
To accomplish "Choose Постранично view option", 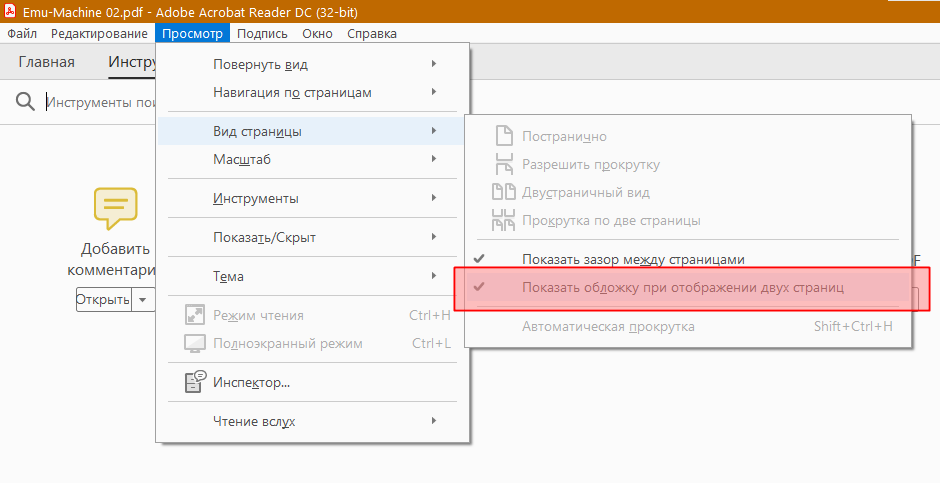I will [688, 136].
